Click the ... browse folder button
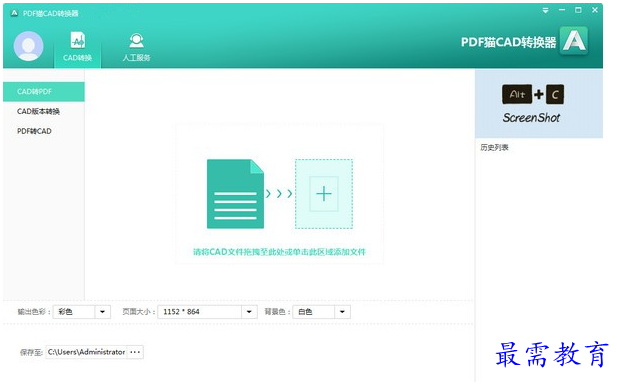Viewport: 617px width, 386px height. click(x=135, y=352)
